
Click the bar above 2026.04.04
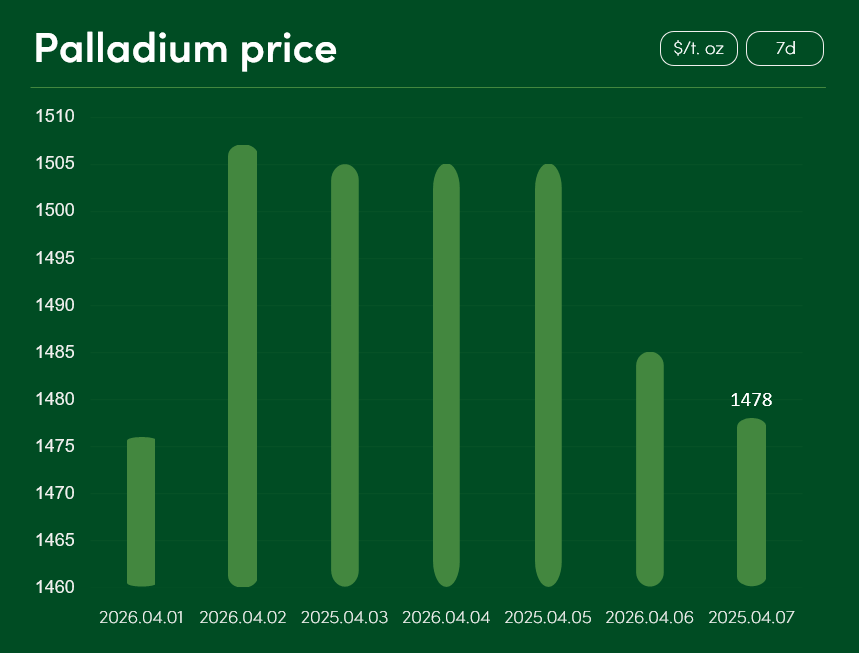[446, 375]
